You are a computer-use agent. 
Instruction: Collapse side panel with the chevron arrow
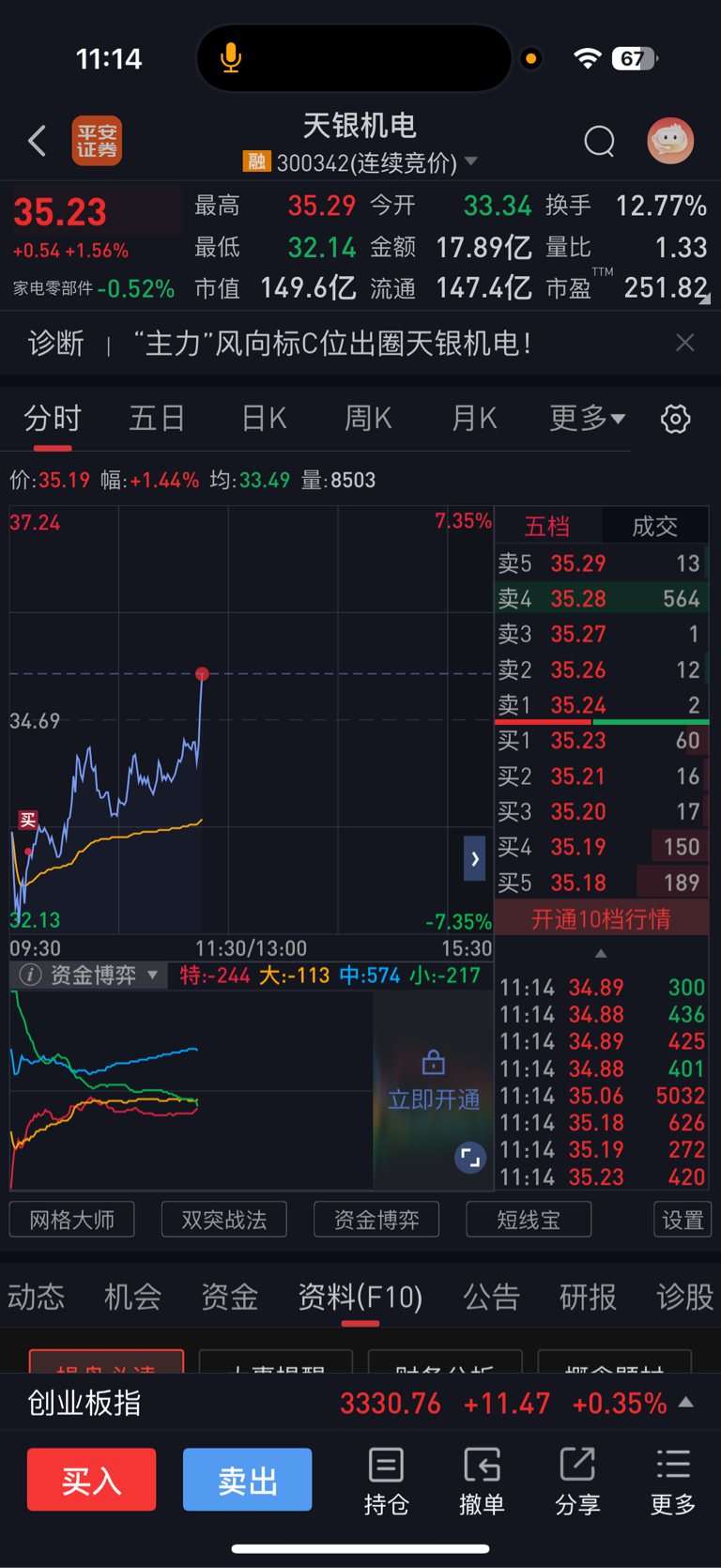point(475,858)
